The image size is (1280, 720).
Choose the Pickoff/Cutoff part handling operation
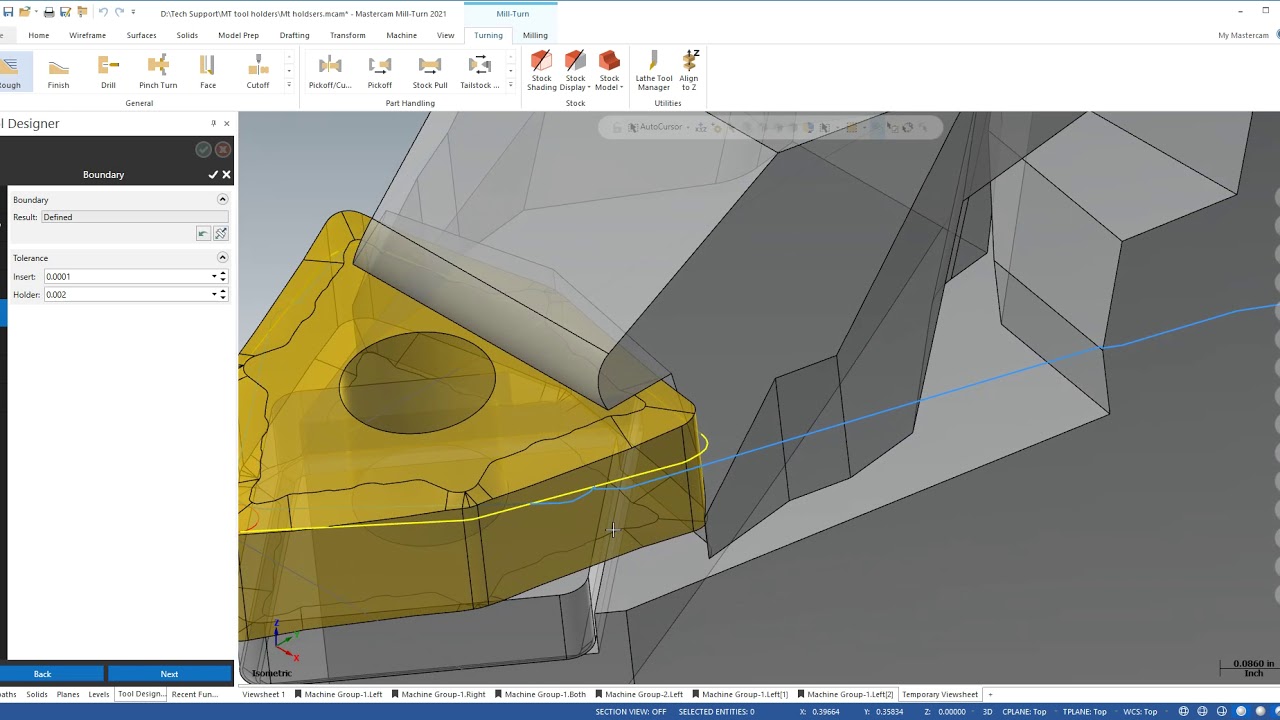click(330, 73)
